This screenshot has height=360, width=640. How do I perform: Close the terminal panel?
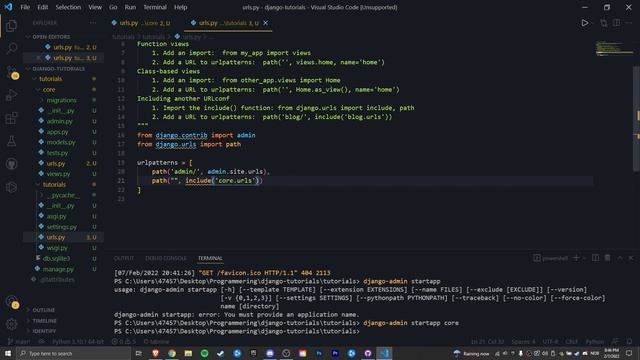[x=631, y=258]
